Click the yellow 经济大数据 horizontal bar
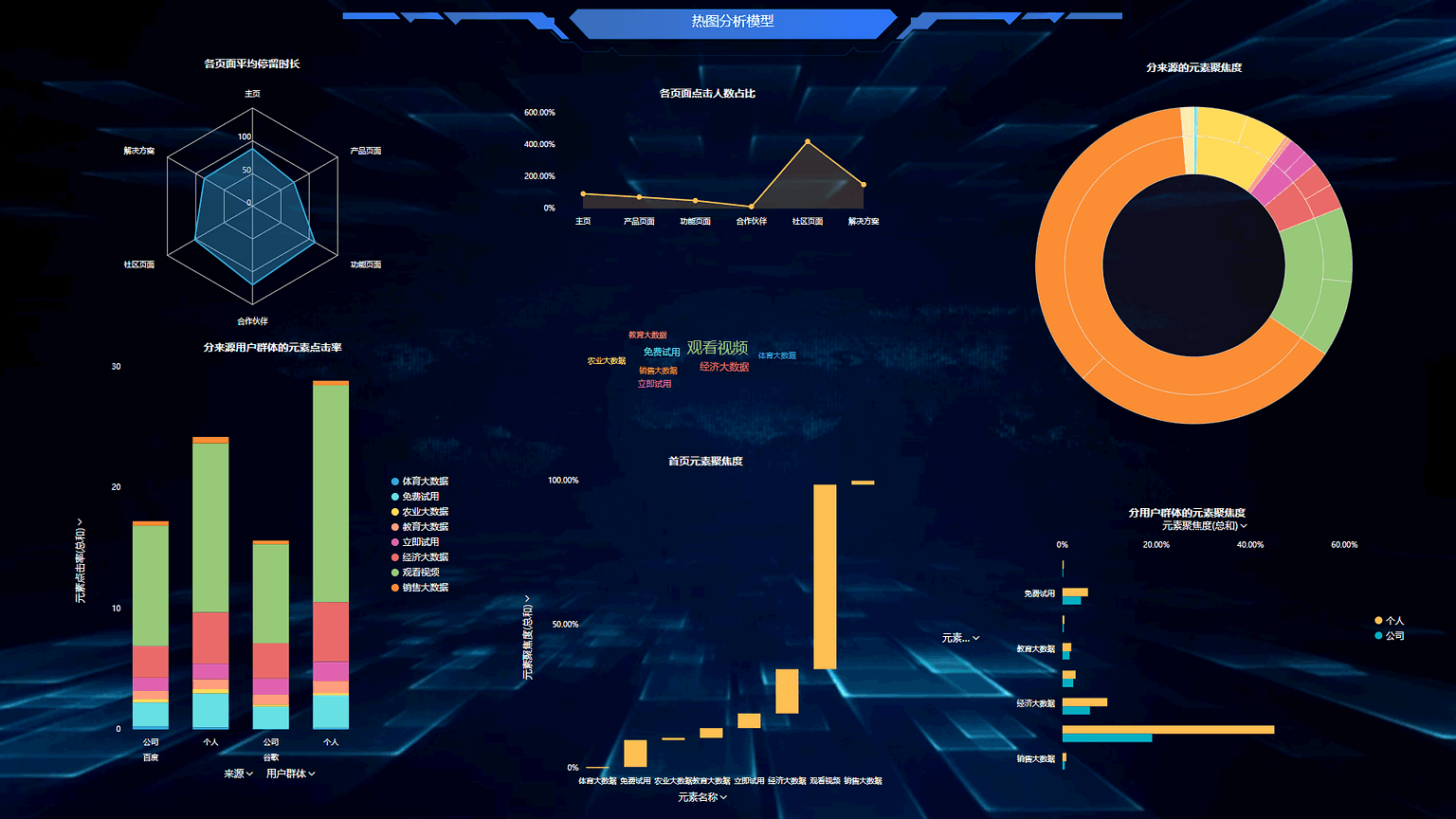Screen dimensions: 1456x819 click(x=1084, y=702)
